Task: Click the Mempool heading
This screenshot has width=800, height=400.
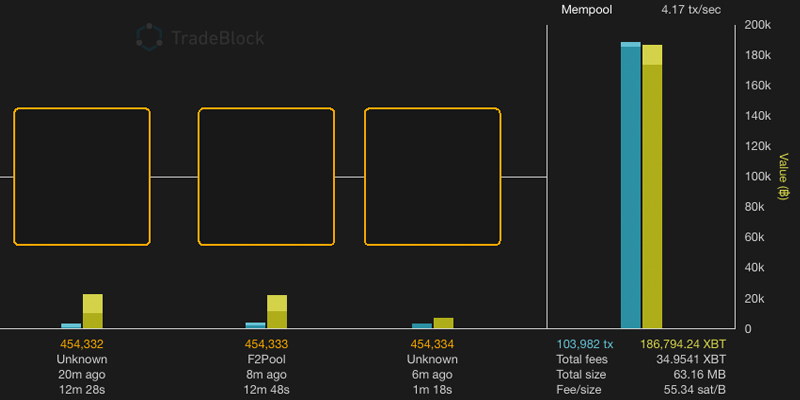Action: pos(588,10)
